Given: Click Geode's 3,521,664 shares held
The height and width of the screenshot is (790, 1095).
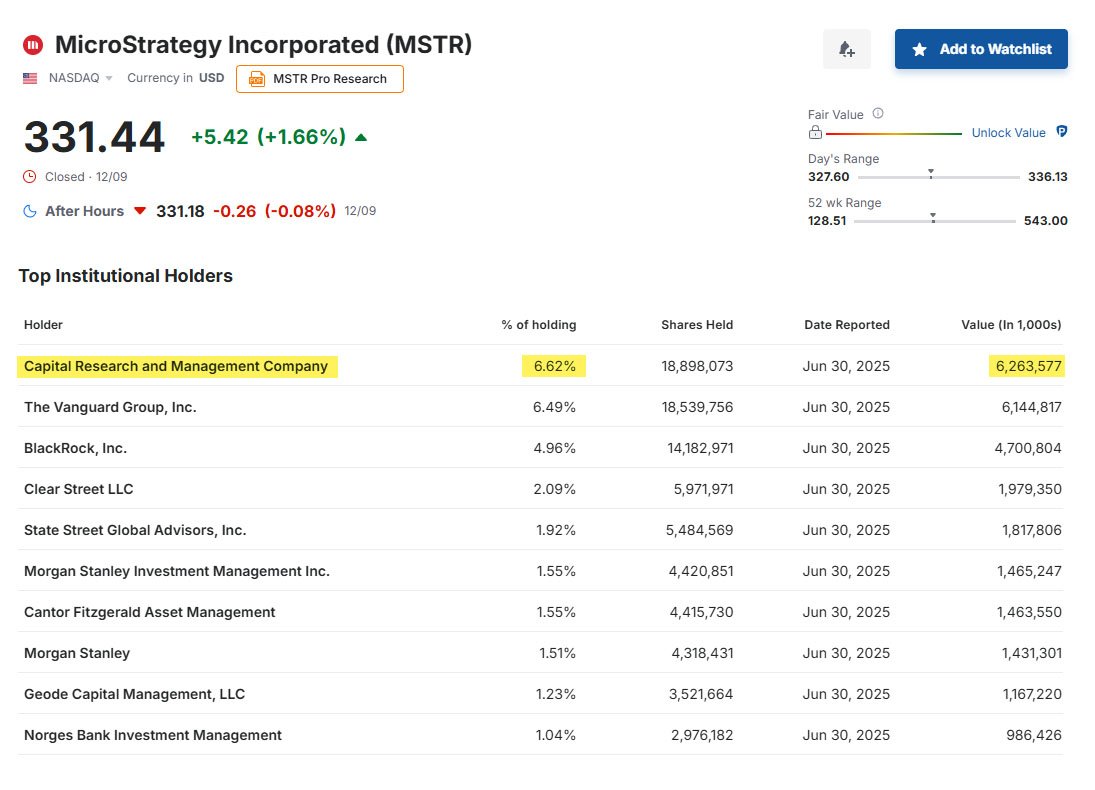Looking at the screenshot, I should tap(700, 694).
